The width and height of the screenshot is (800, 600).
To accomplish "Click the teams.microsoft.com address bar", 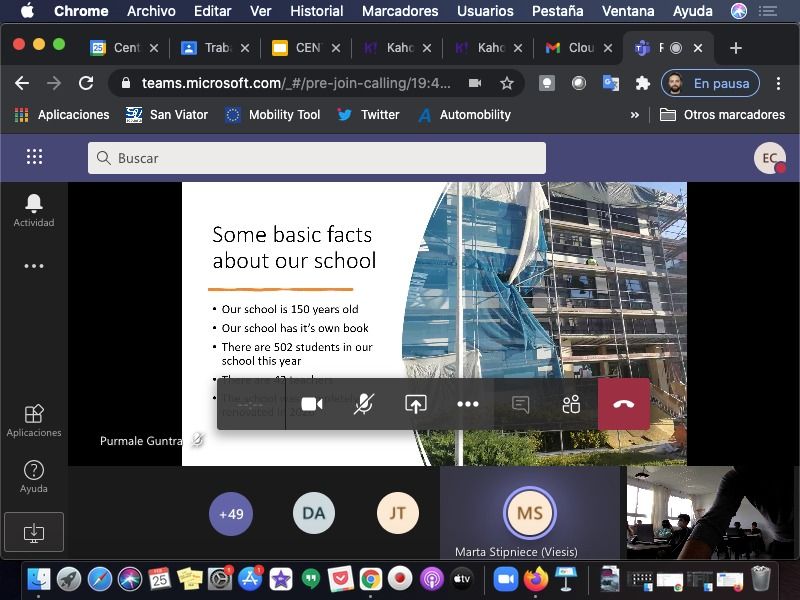I will click(x=296, y=83).
